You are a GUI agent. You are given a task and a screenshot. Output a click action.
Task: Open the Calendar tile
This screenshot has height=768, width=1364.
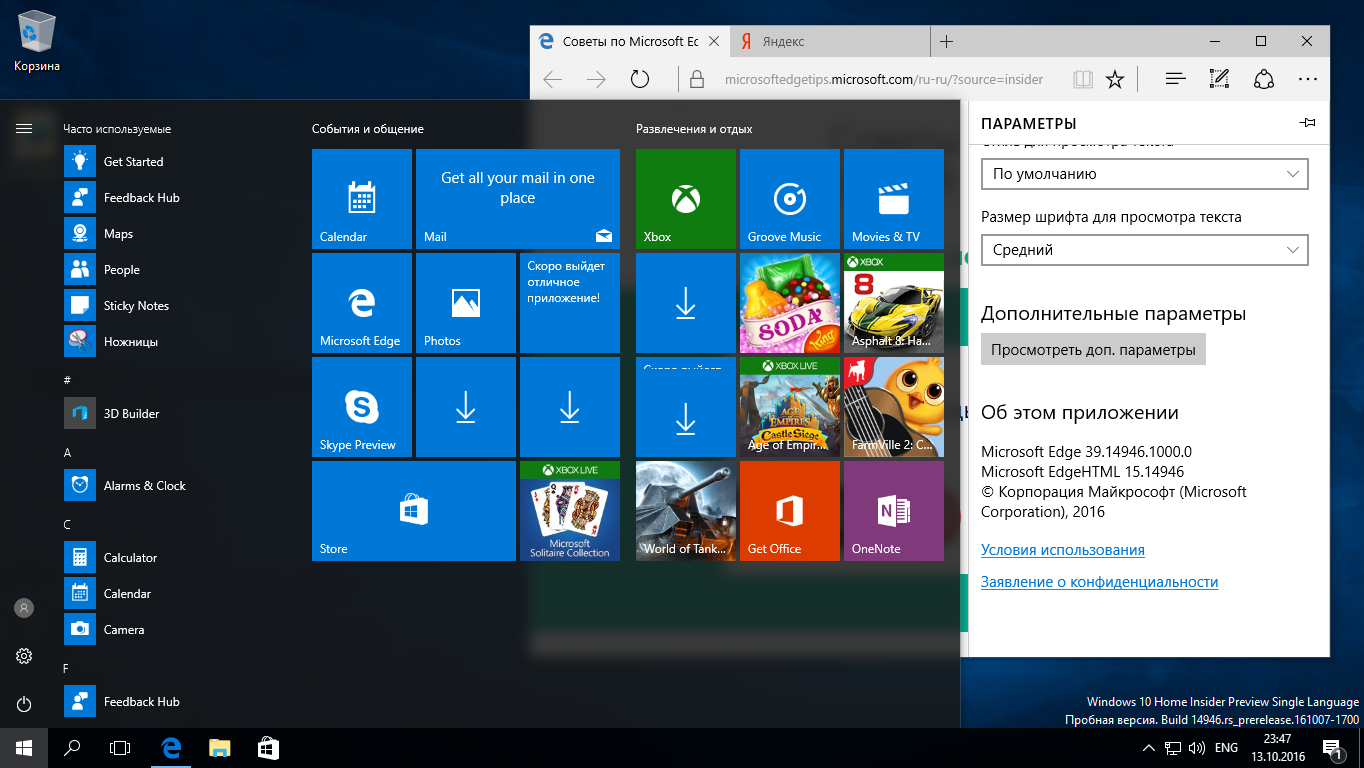(x=362, y=199)
